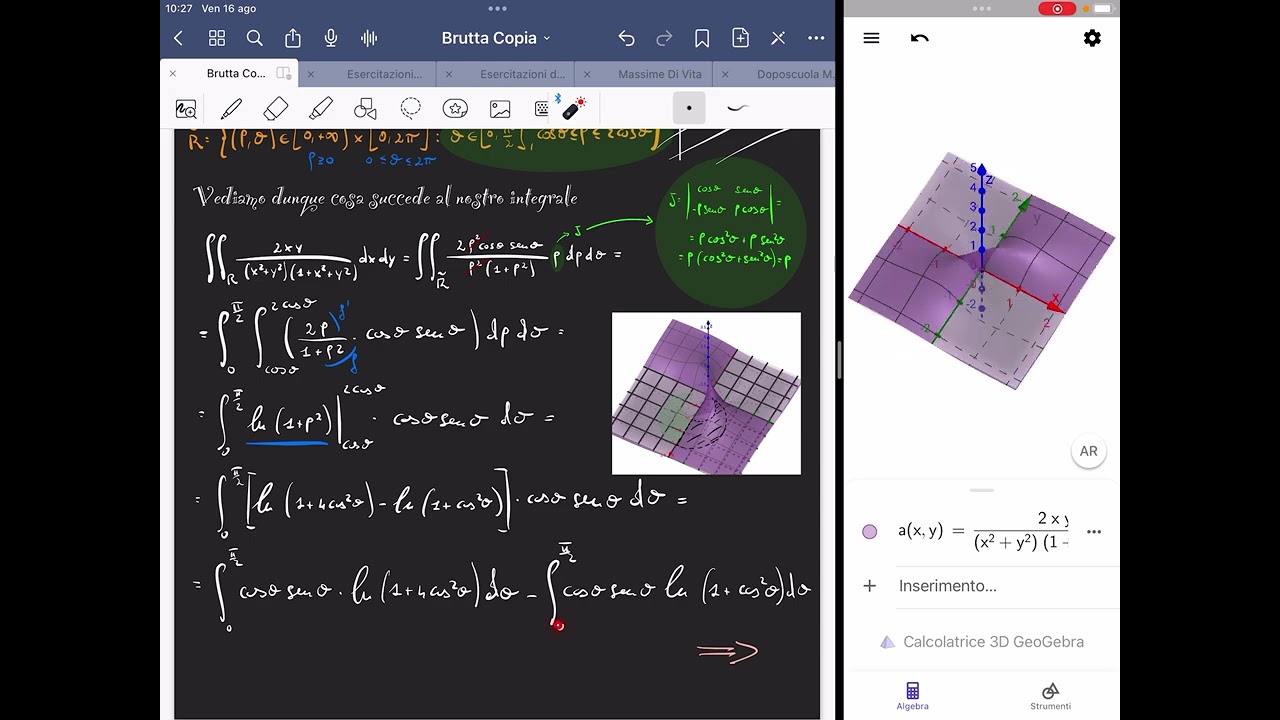Viewport: 1280px width, 720px height.
Task: Tap Calcolatrice 3D GeoGebra label
Action: click(993, 642)
